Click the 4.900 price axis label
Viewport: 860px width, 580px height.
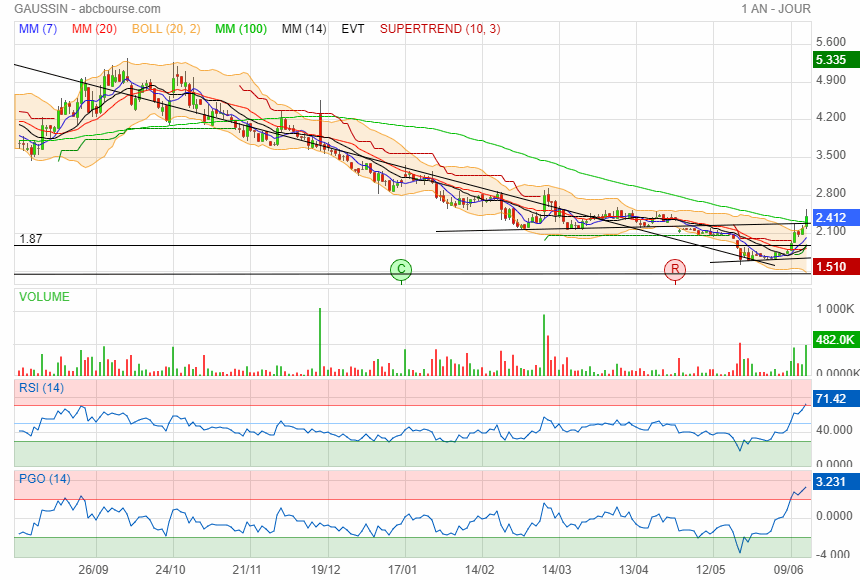(x=831, y=80)
